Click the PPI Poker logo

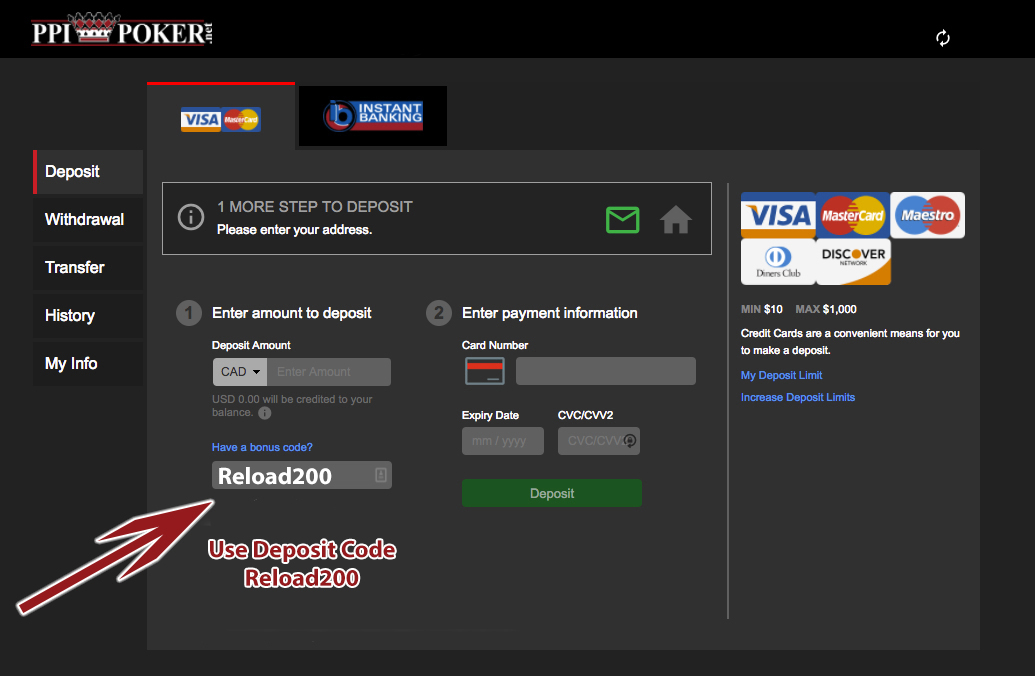122,29
